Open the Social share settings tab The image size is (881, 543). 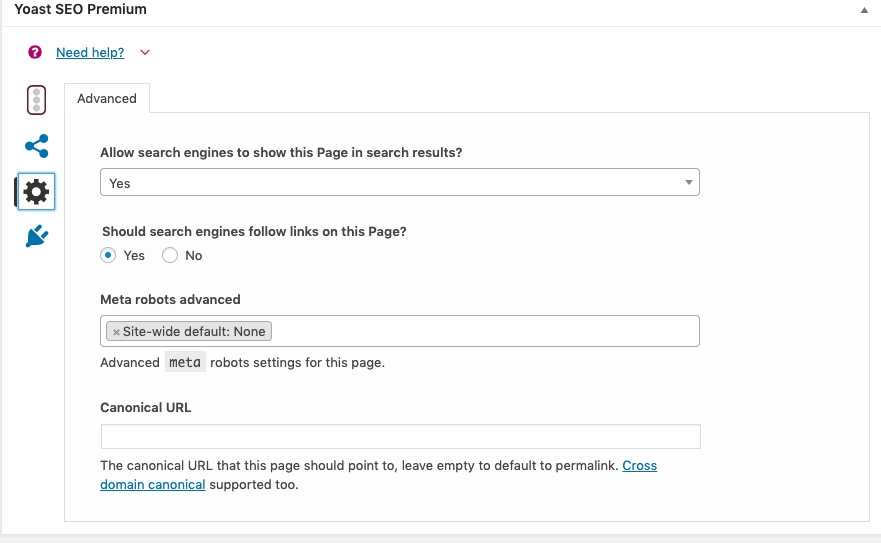point(37,146)
